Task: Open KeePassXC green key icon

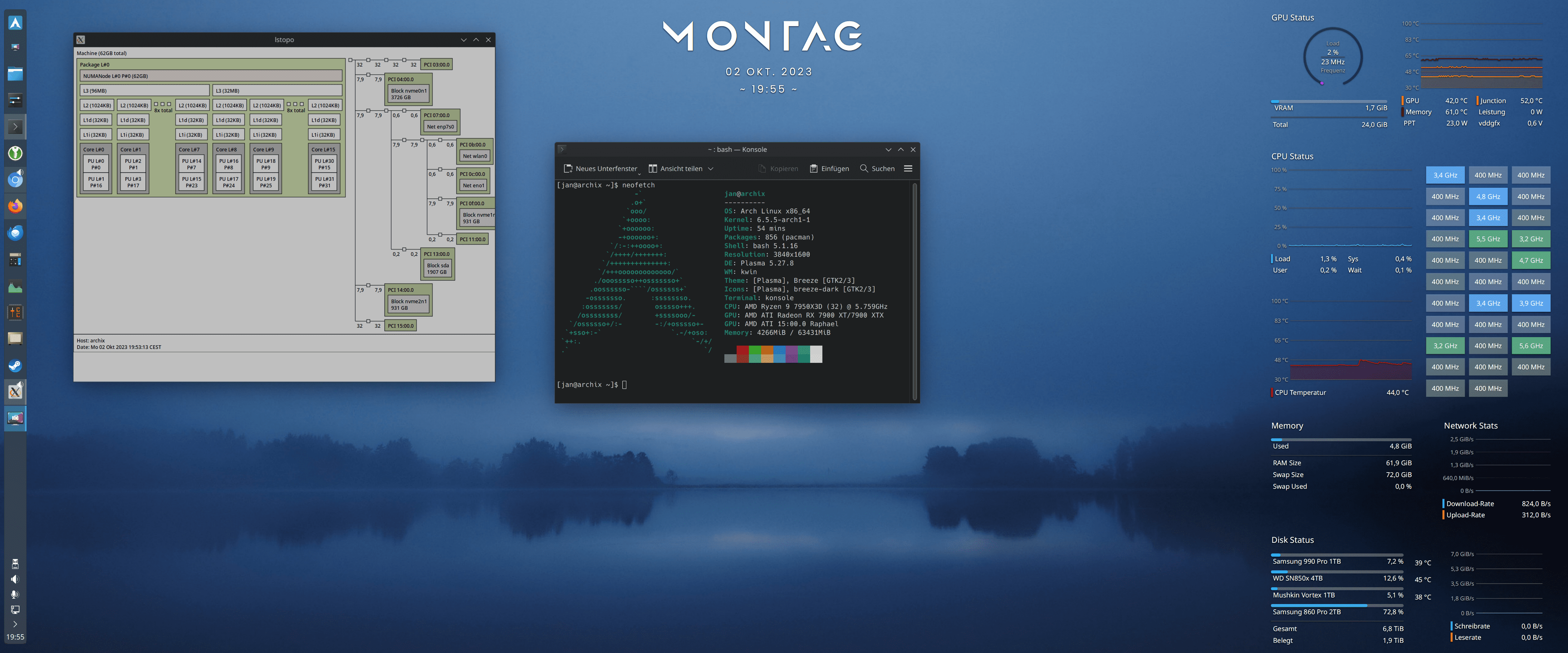Action: (x=15, y=153)
